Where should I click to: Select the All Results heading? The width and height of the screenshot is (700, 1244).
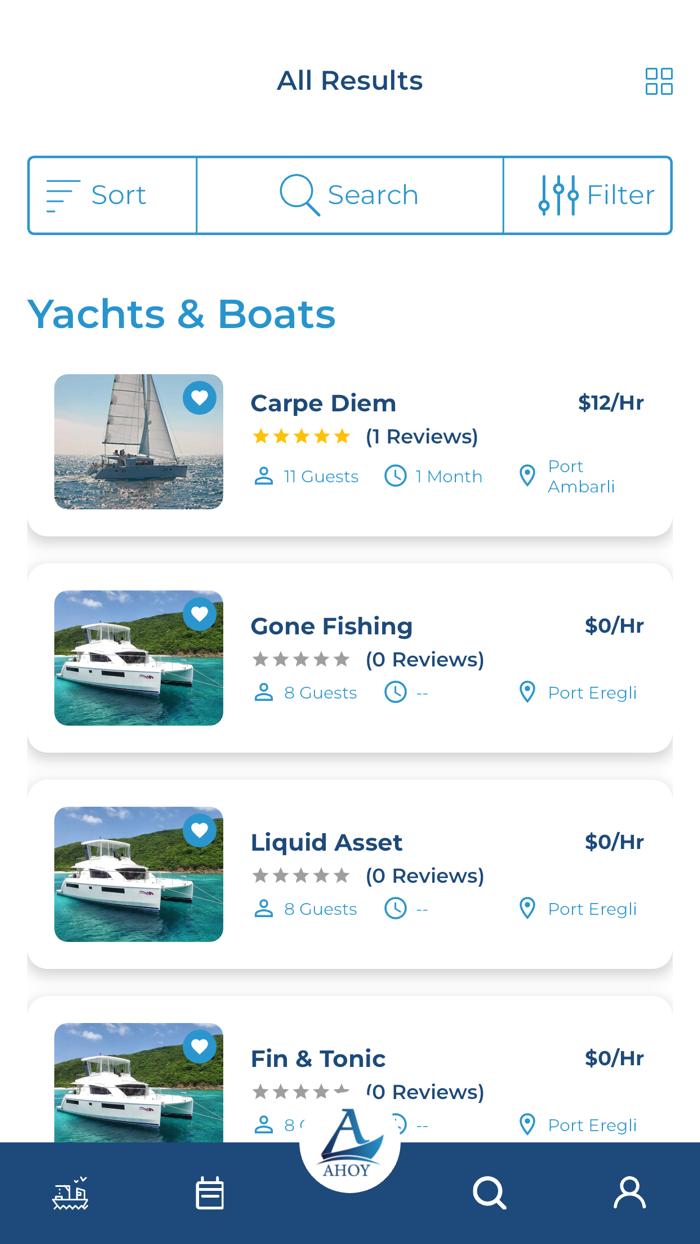point(349,81)
